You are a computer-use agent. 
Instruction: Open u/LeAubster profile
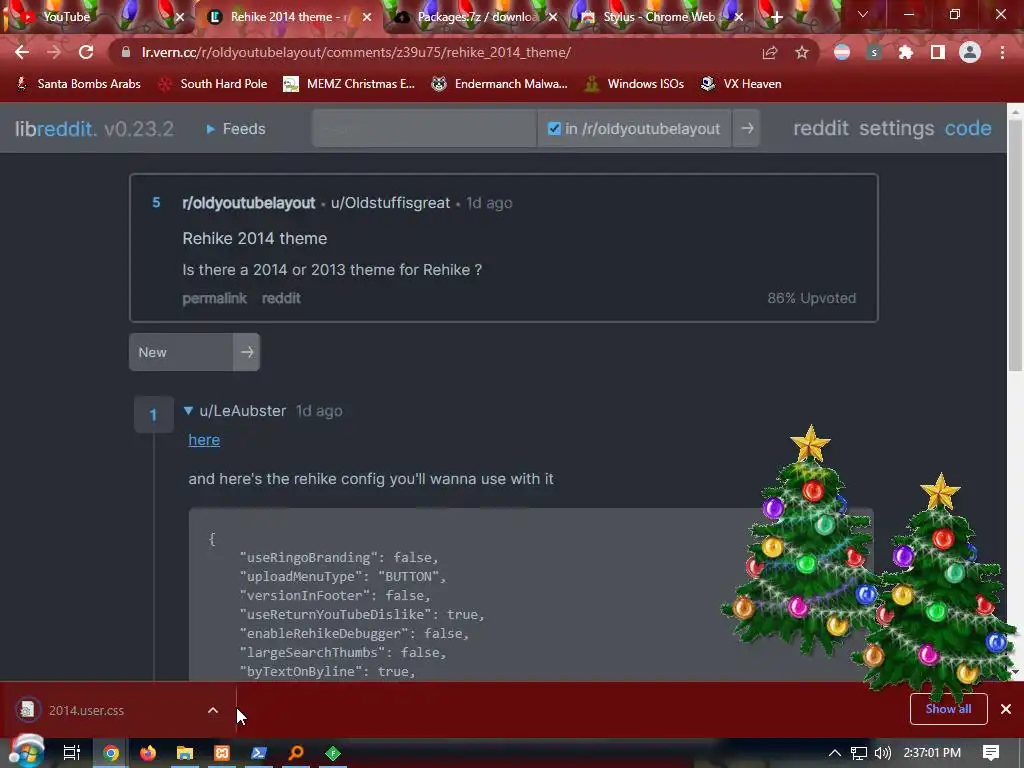[x=242, y=411]
